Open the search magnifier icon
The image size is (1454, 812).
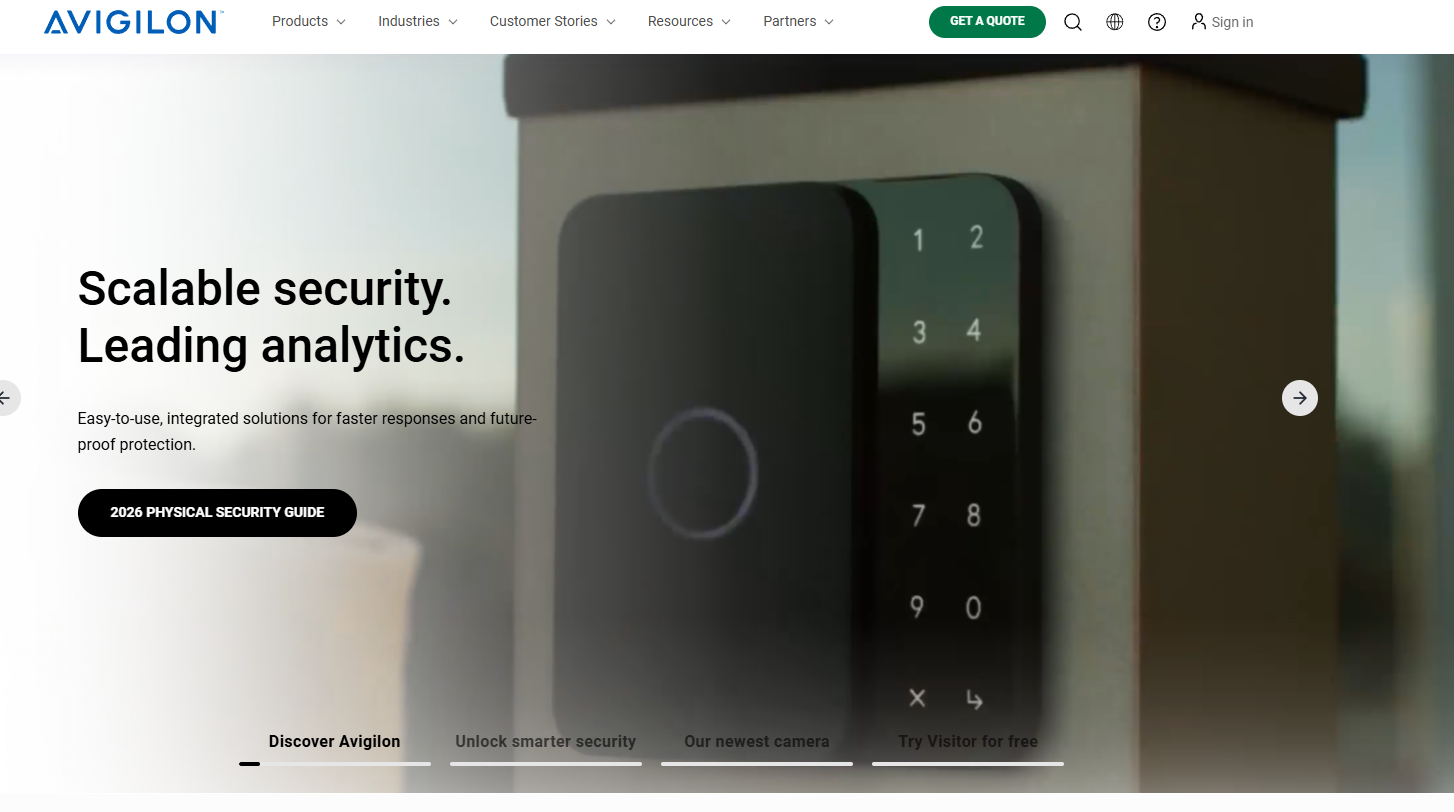point(1073,22)
